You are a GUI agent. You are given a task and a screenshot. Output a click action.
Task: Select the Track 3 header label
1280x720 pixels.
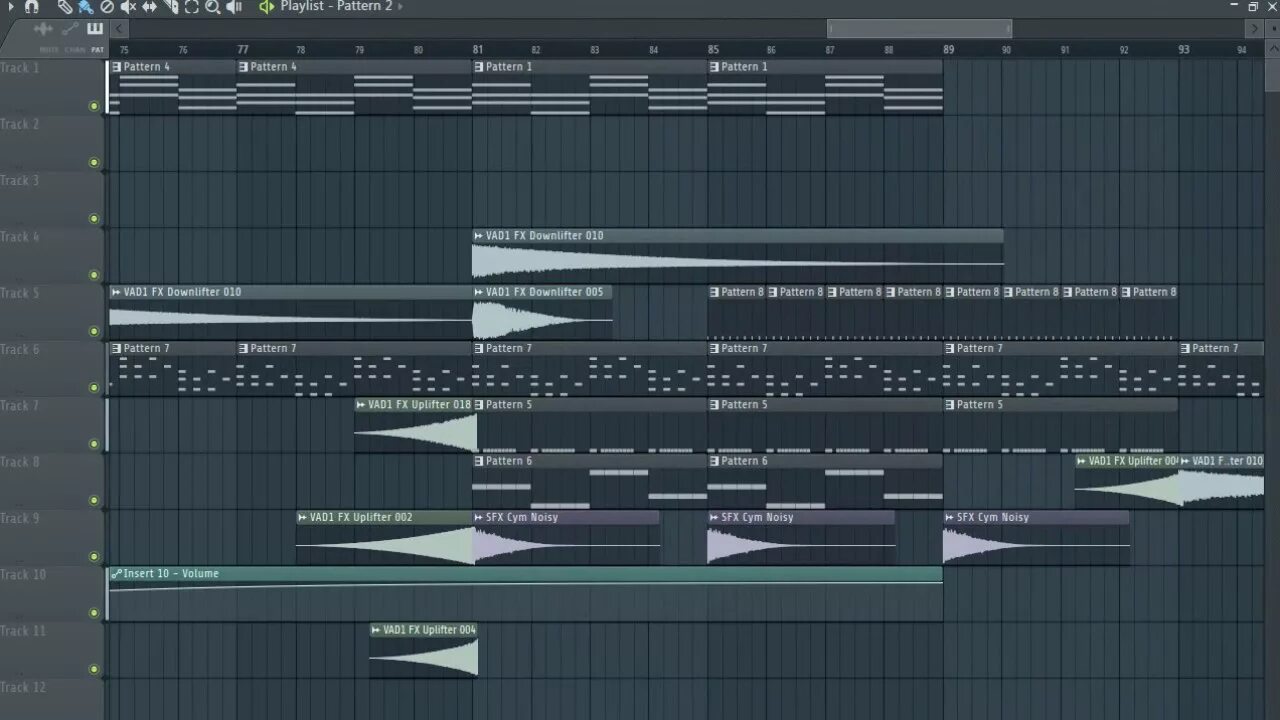click(20, 180)
